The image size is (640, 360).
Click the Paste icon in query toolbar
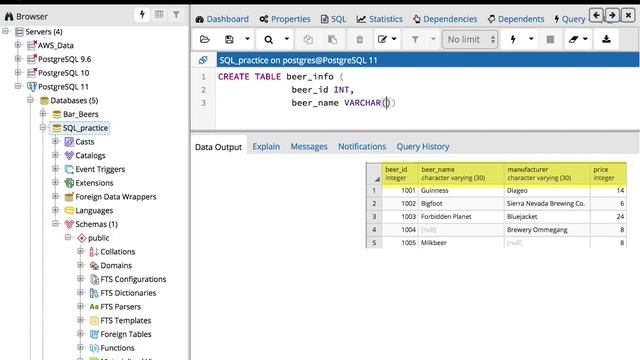[x=332, y=40]
